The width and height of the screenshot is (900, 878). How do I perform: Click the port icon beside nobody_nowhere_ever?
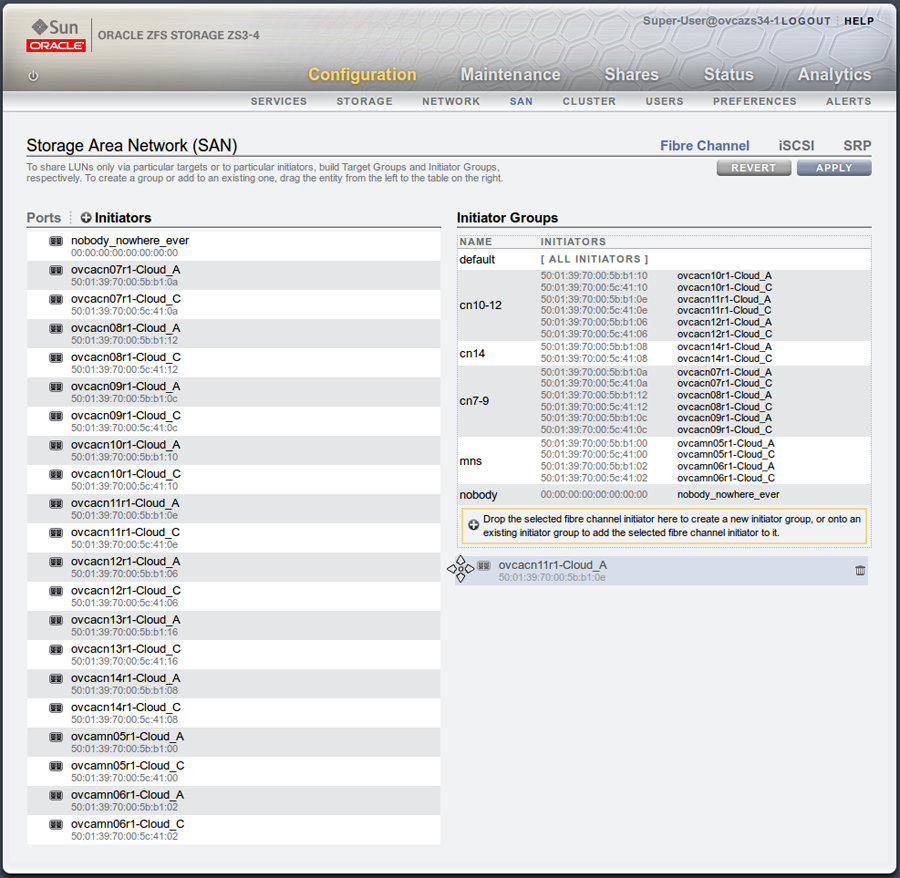[55, 240]
